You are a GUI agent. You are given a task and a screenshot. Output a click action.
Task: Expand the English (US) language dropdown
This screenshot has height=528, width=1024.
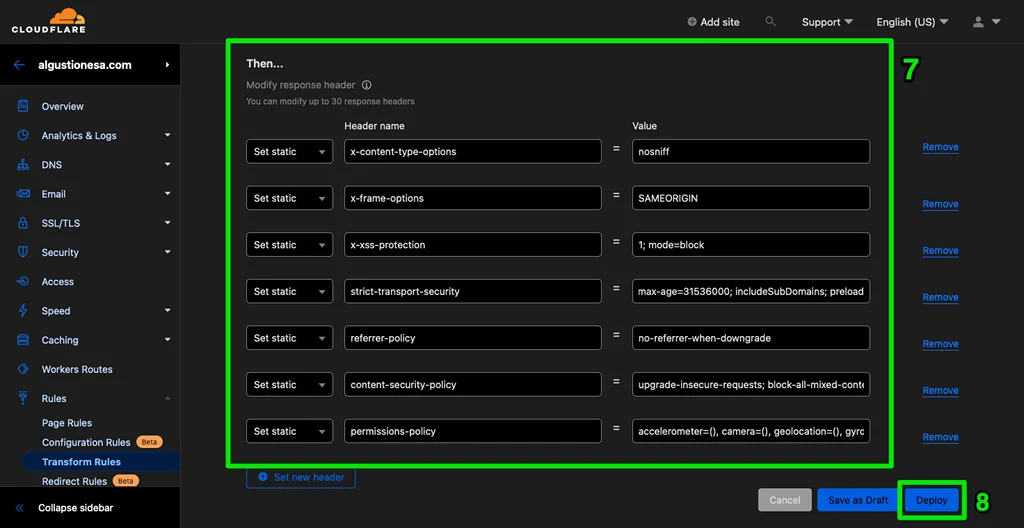[x=912, y=22]
